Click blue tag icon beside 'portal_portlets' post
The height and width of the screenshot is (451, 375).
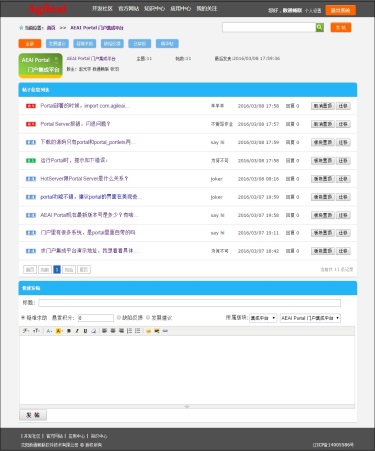pyautogui.click(x=31, y=142)
